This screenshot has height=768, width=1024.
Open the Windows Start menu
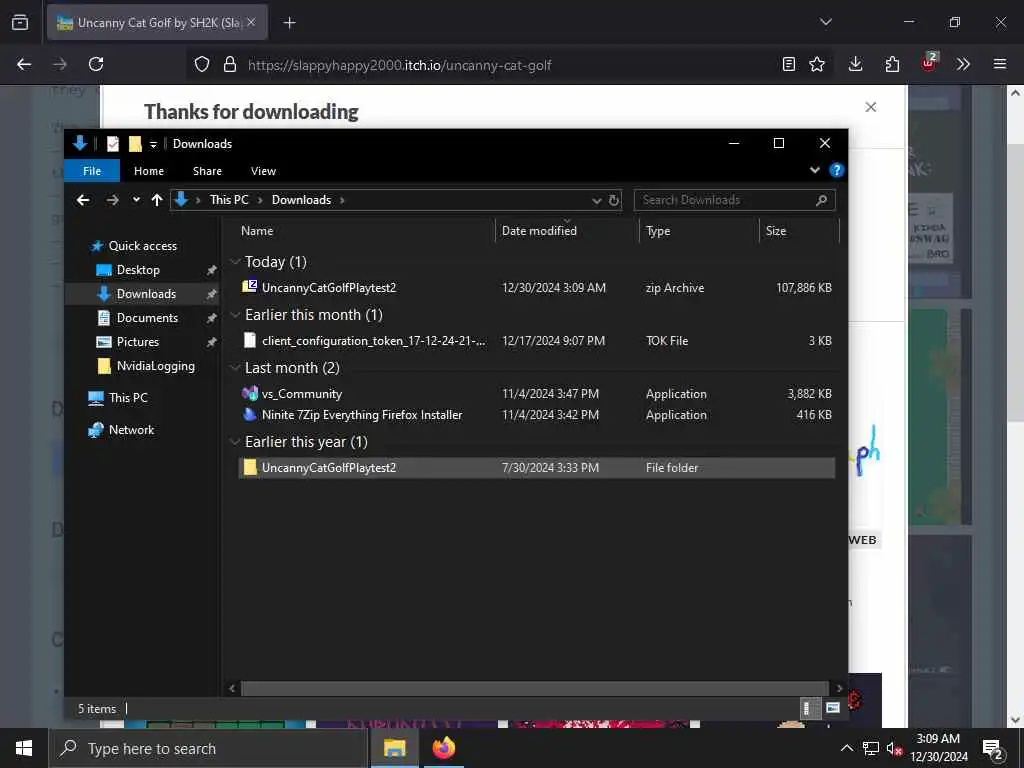pyautogui.click(x=24, y=748)
